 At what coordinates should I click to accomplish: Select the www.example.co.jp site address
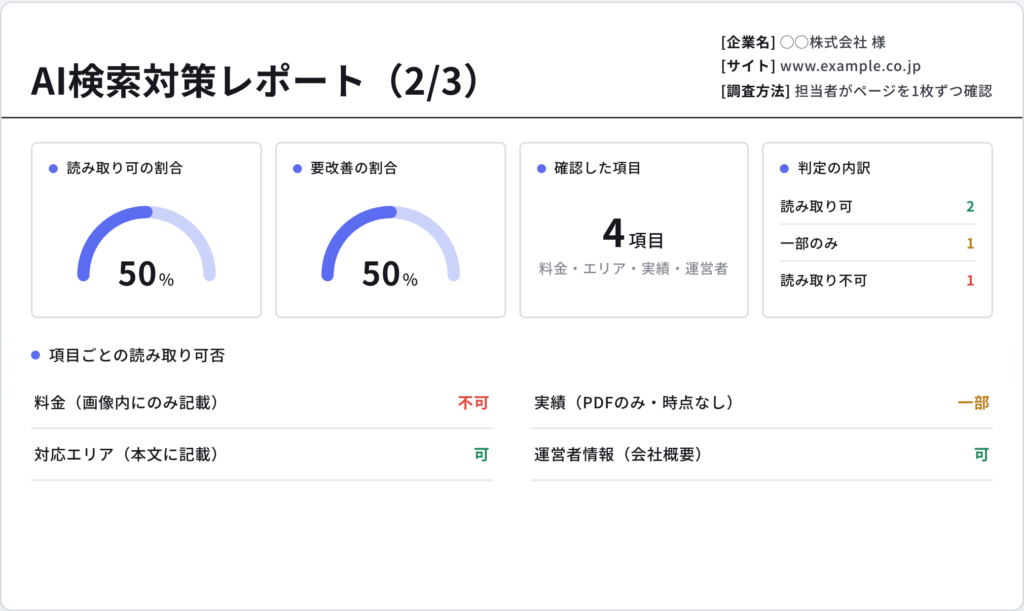[x=850, y=66]
